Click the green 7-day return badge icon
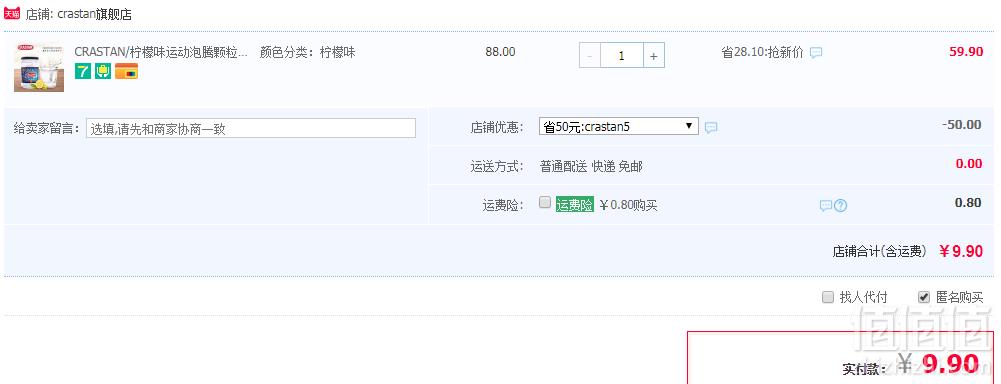 tap(83, 71)
